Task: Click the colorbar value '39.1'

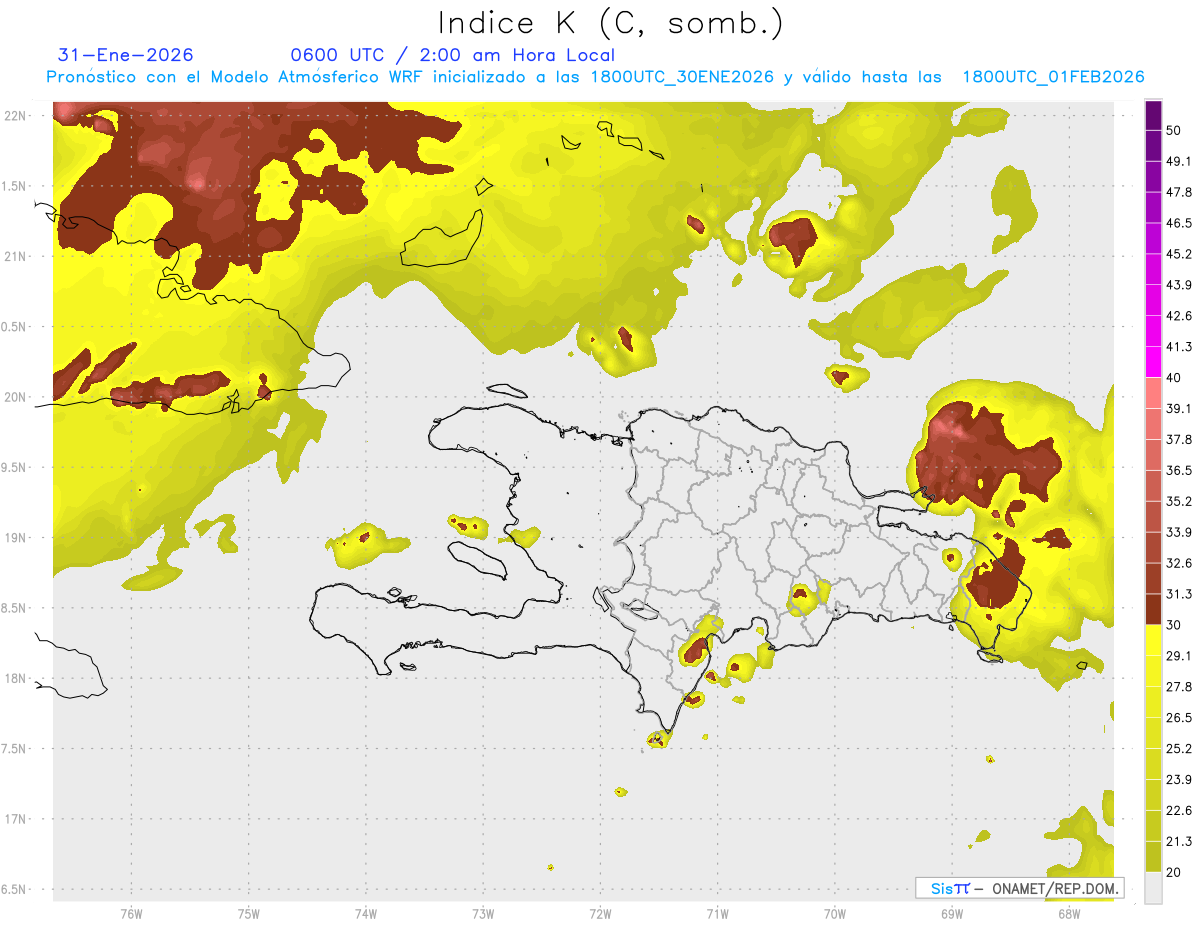Action: pos(1178,408)
